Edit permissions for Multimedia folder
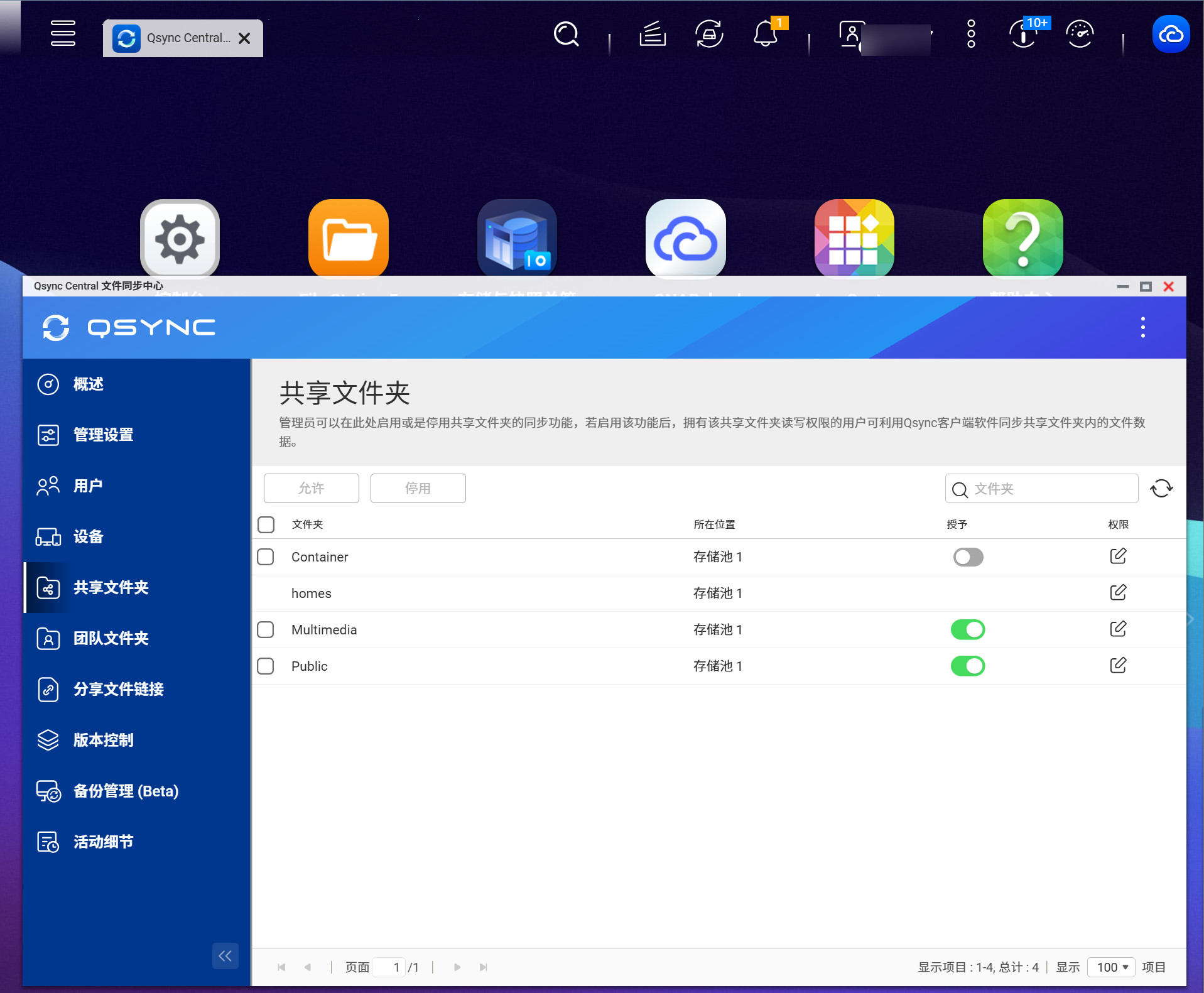 1118,629
